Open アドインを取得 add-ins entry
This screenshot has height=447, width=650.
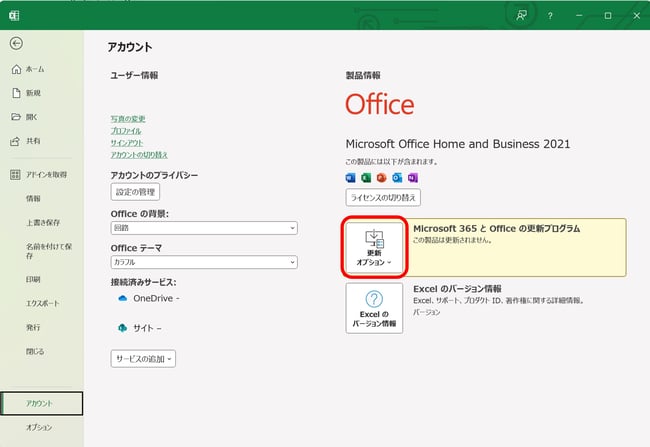click(39, 175)
